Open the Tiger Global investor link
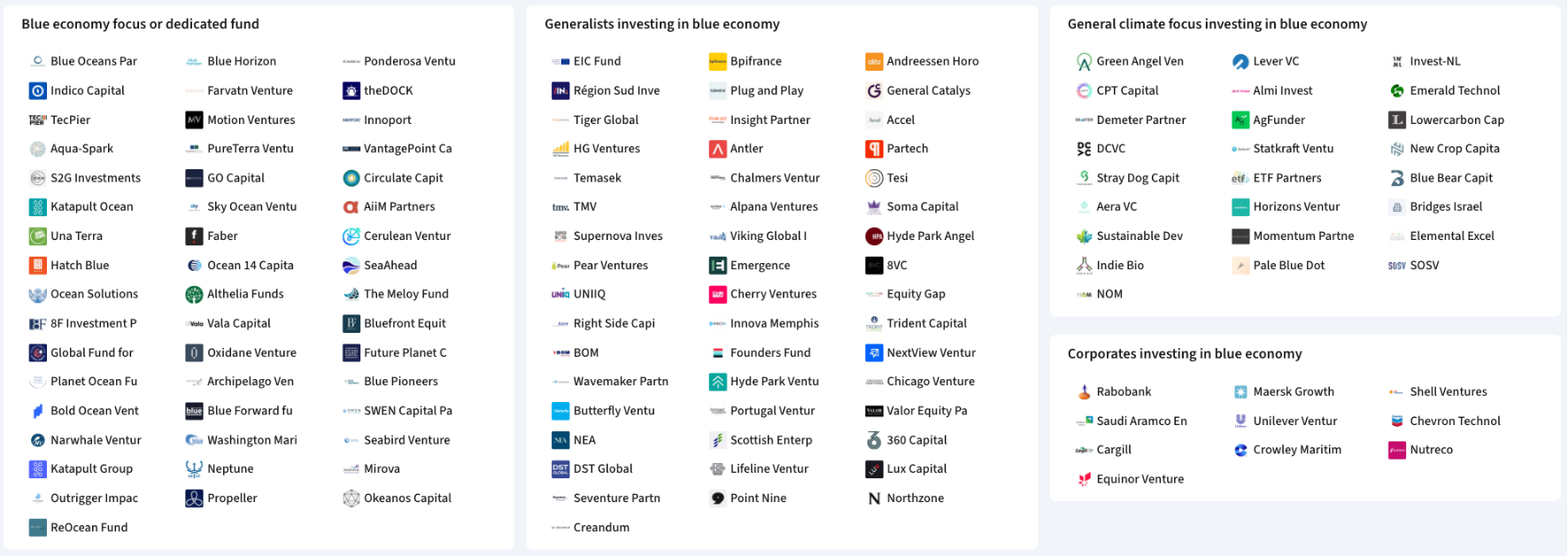This screenshot has height=557, width=1568. [606, 120]
